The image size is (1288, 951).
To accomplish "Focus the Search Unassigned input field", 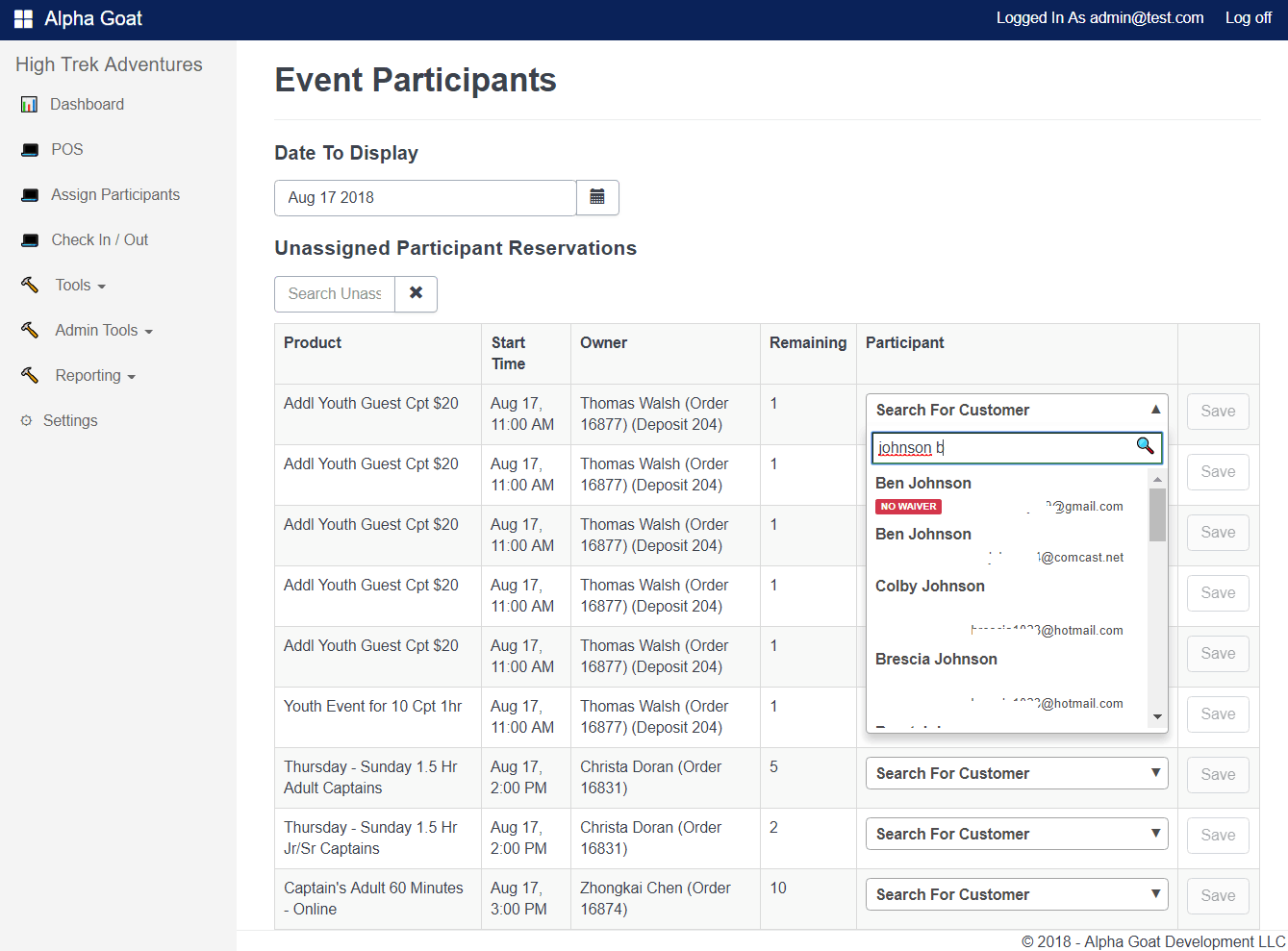I will coord(335,294).
